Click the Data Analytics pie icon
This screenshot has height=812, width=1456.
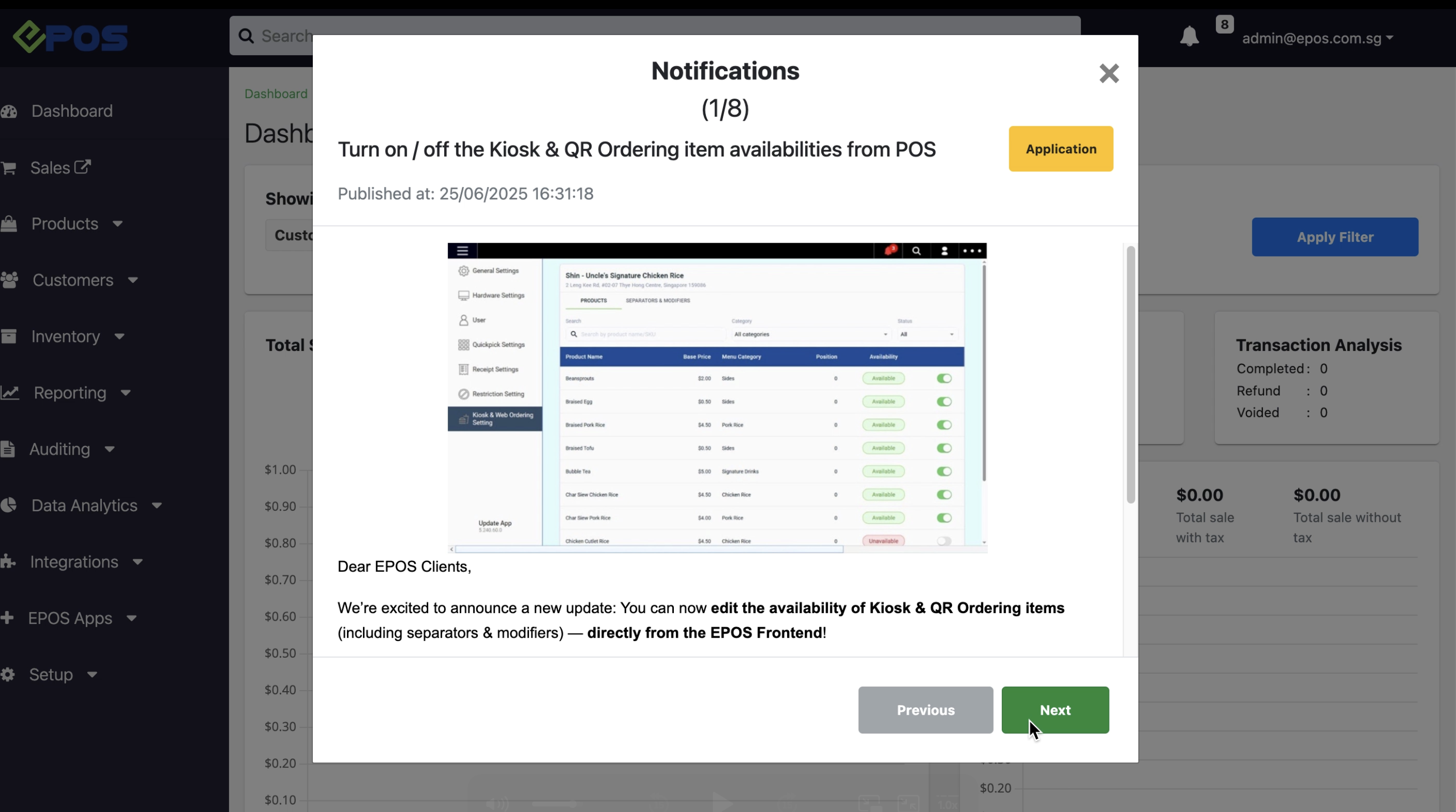pos(9,505)
